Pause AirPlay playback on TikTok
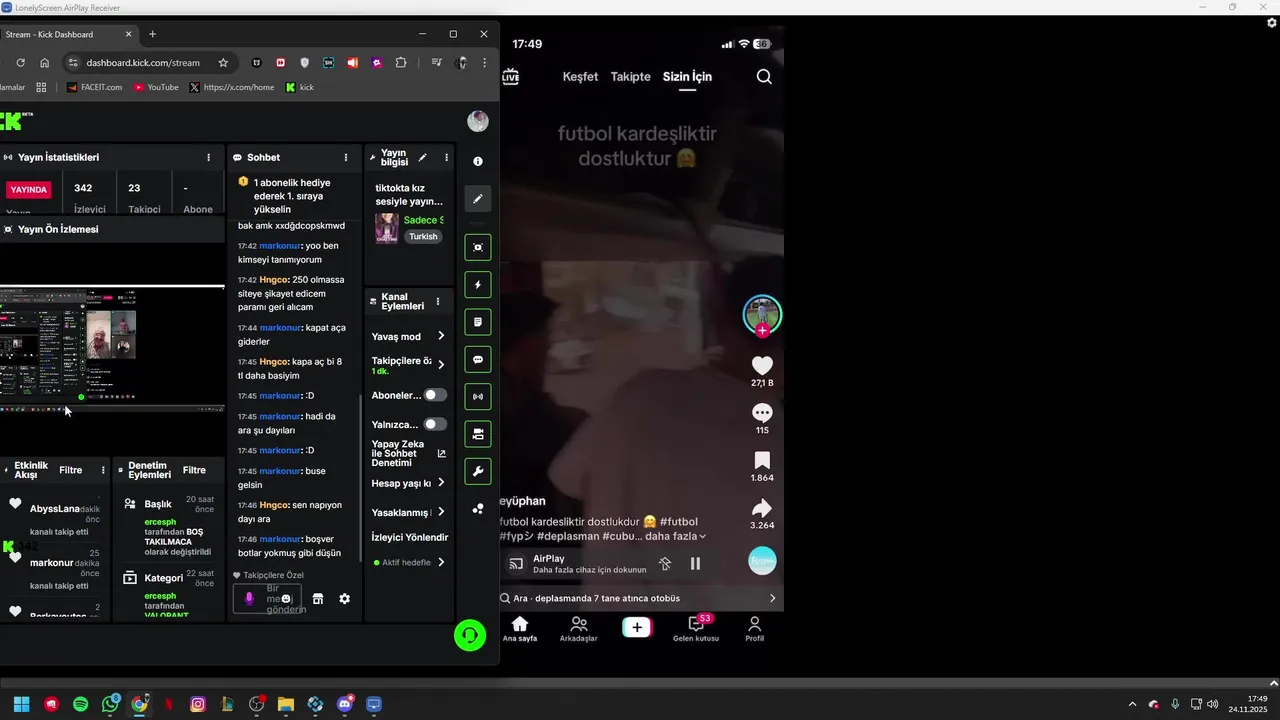Image resolution: width=1280 pixels, height=720 pixels. (695, 564)
